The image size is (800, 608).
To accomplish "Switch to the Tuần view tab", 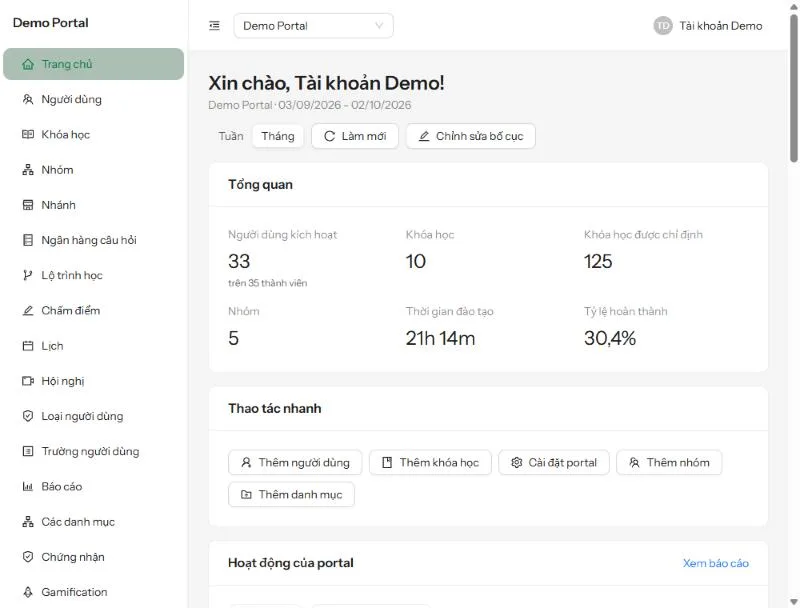I will (x=231, y=136).
